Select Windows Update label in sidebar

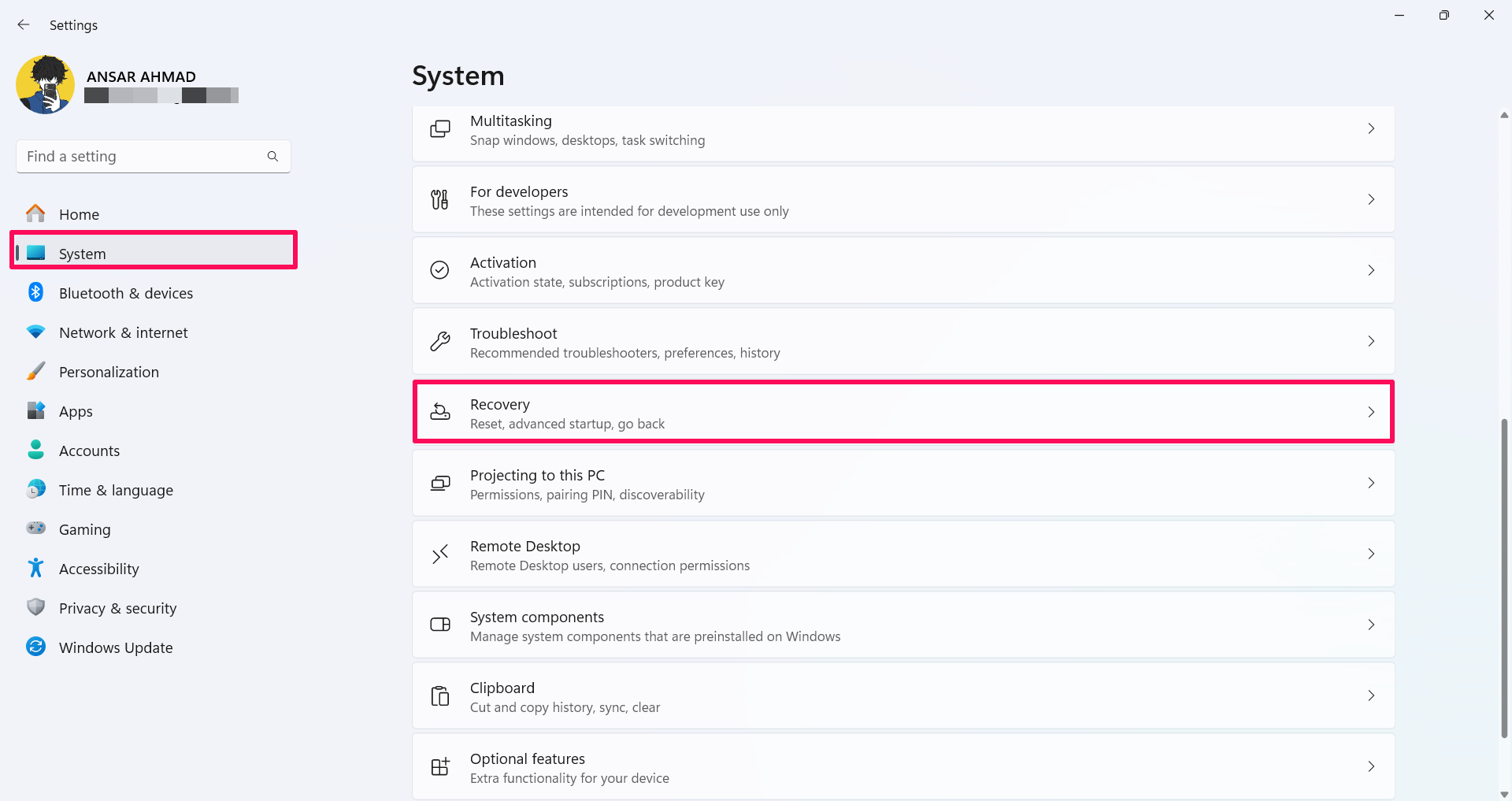[116, 647]
